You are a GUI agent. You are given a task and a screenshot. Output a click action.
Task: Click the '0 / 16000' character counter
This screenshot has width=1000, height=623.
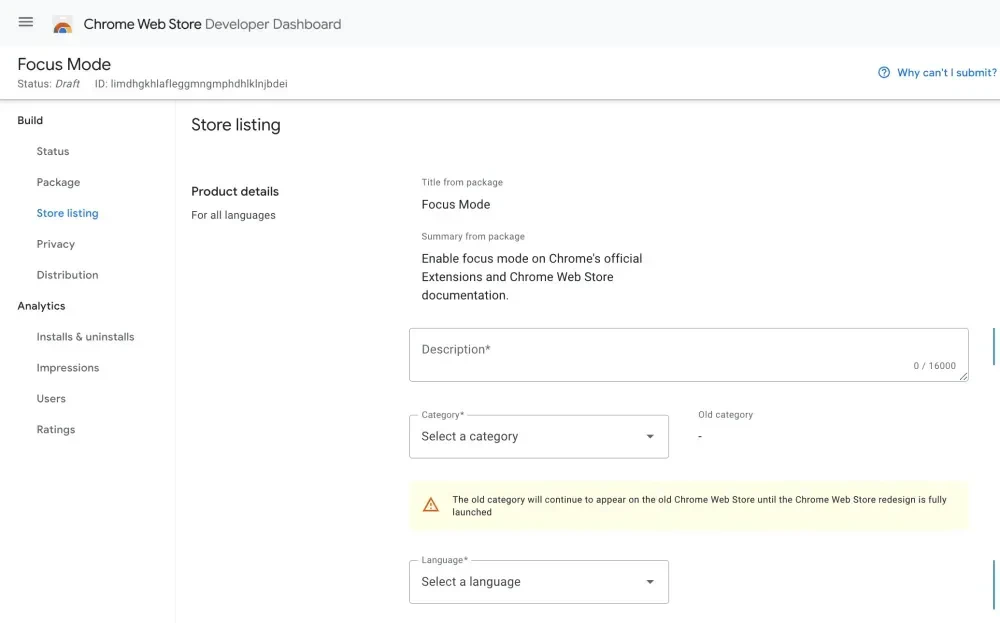(934, 366)
